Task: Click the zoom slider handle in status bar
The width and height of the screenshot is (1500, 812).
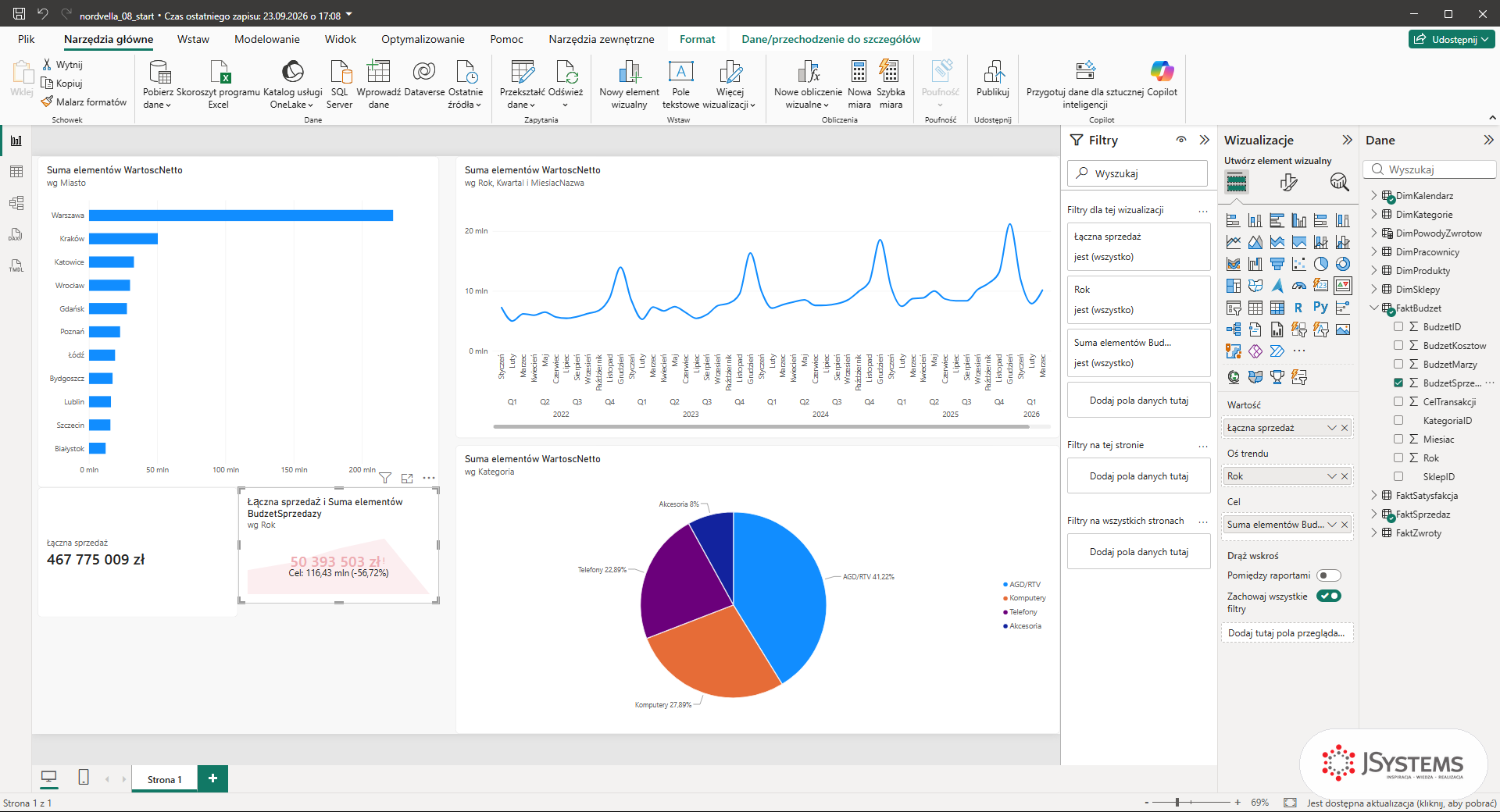Action: [x=1177, y=802]
